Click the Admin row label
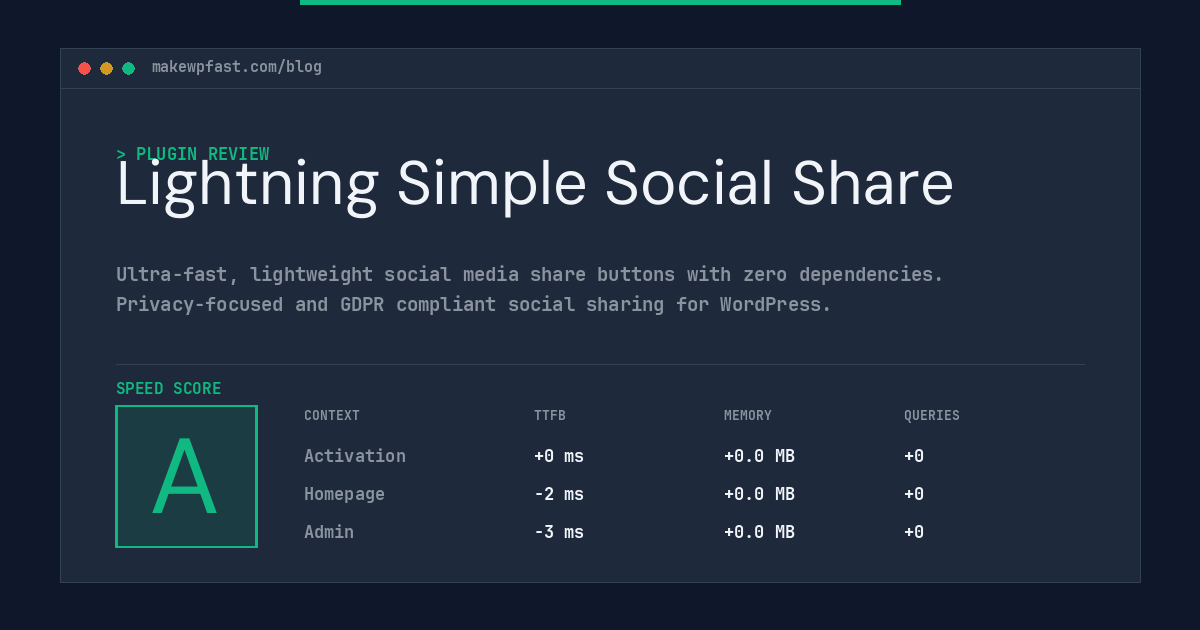 pyautogui.click(x=329, y=532)
